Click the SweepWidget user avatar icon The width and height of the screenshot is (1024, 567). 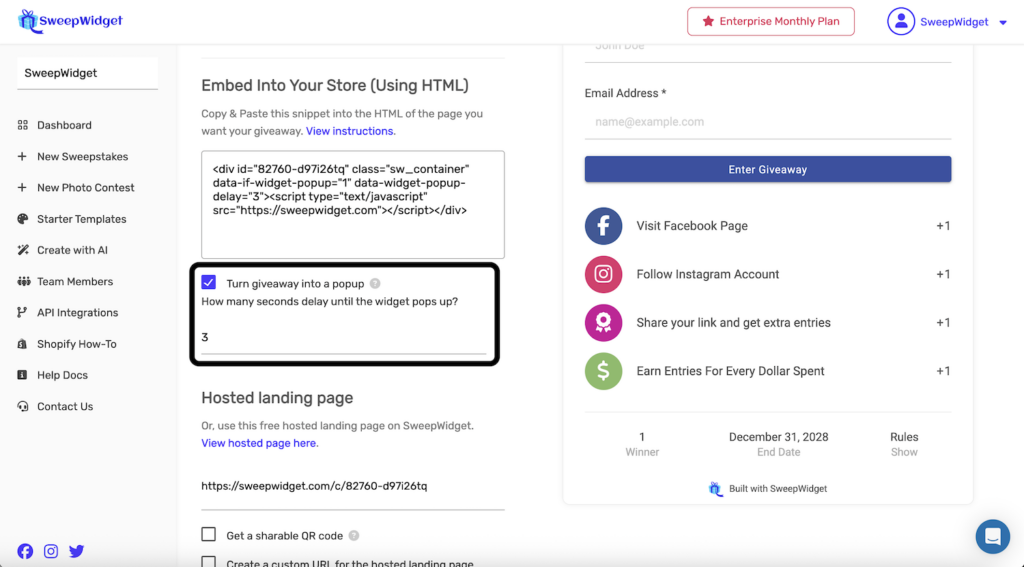point(901,22)
